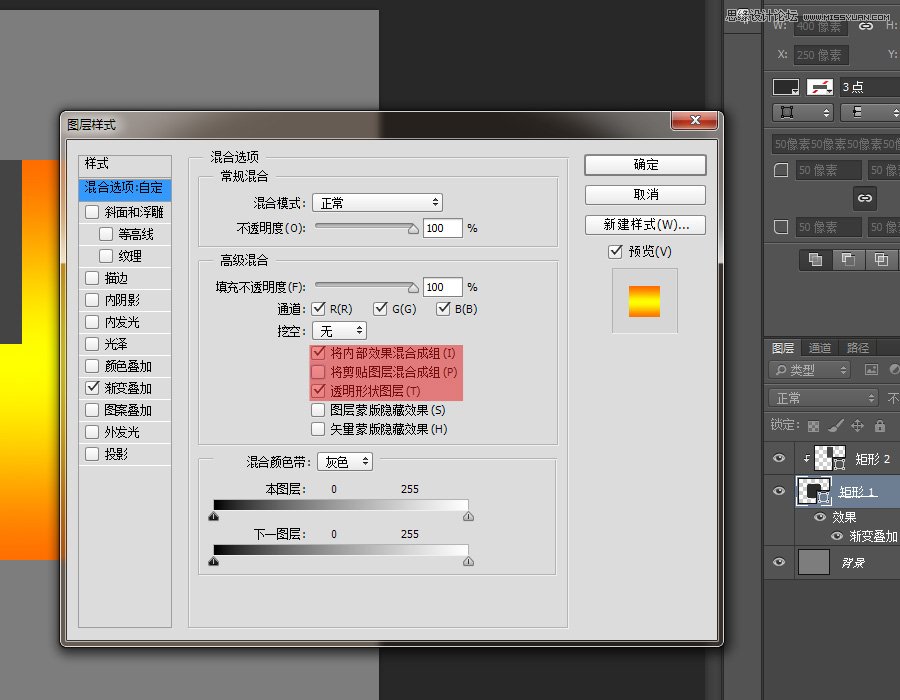Click the 新建样式(W)... button

click(645, 224)
